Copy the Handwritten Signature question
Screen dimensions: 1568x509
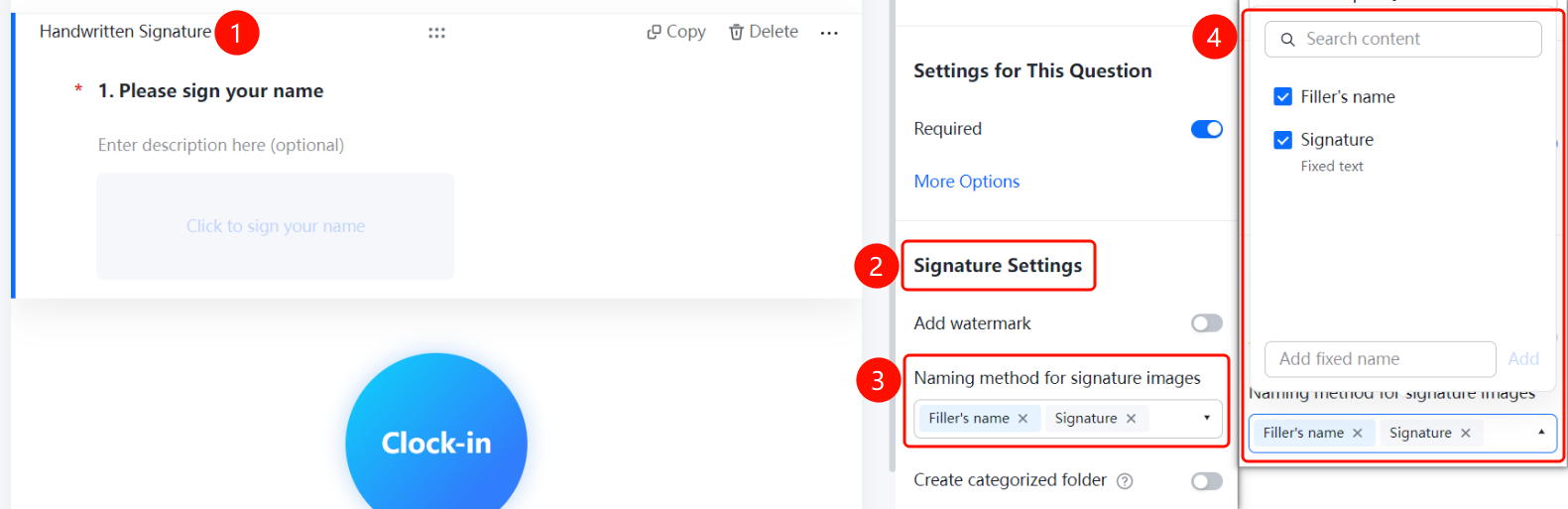point(676,32)
